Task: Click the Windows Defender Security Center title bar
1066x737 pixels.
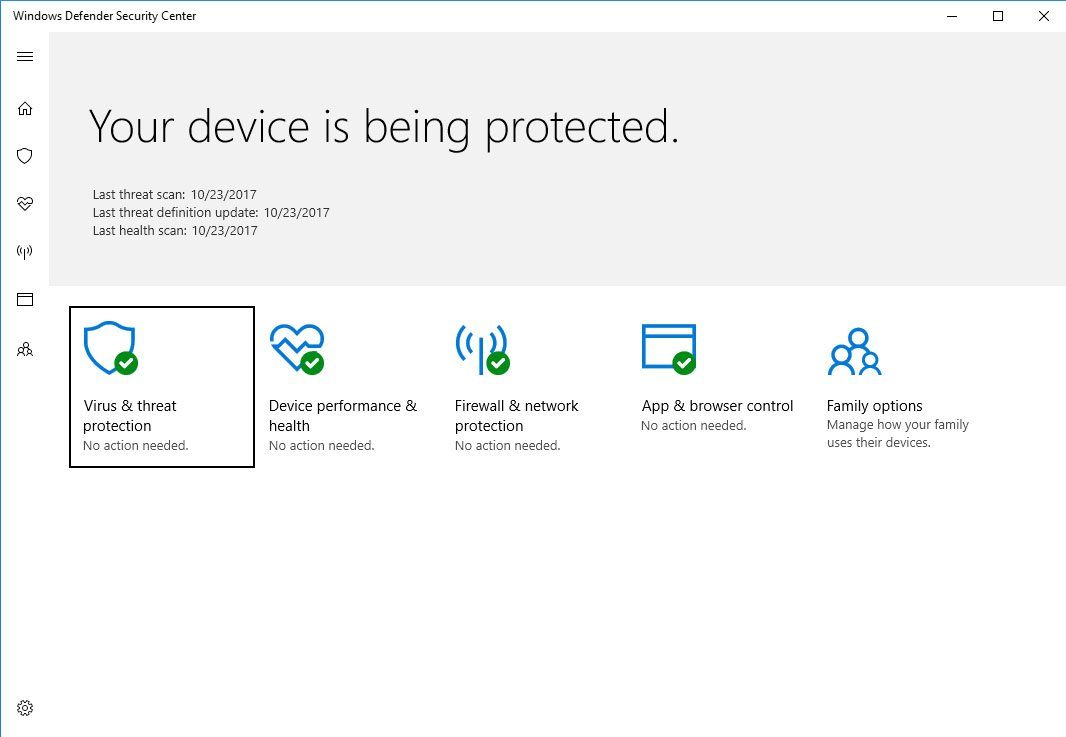Action: coord(104,15)
